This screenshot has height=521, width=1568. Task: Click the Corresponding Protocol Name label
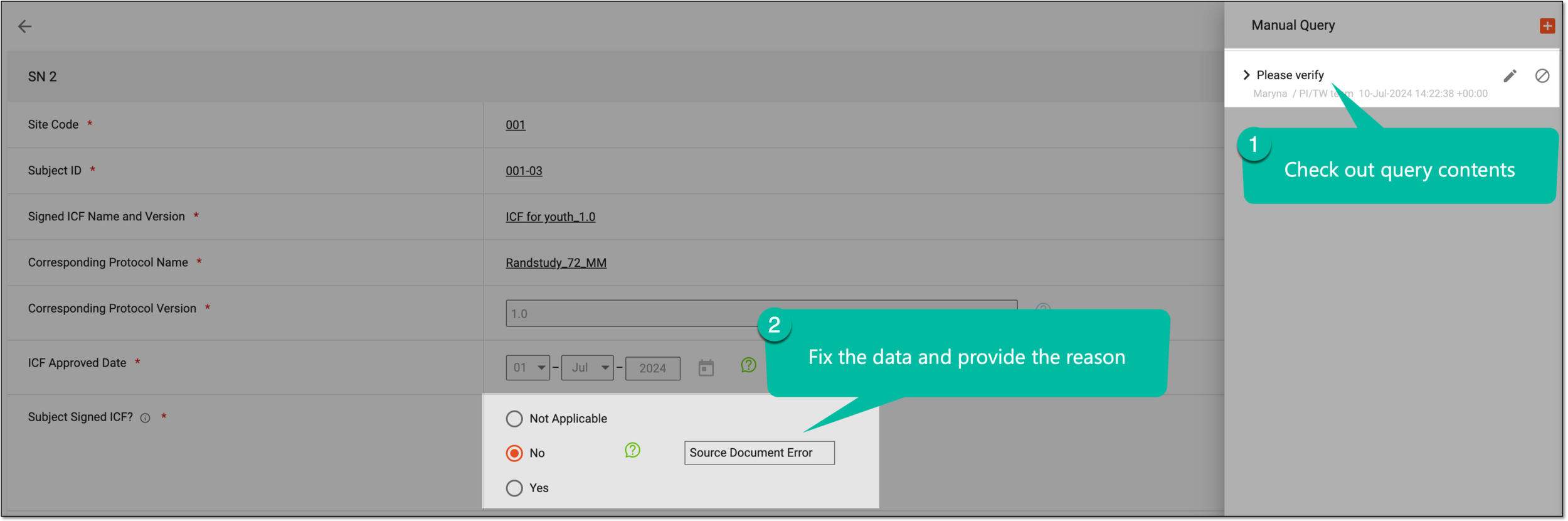click(x=108, y=262)
